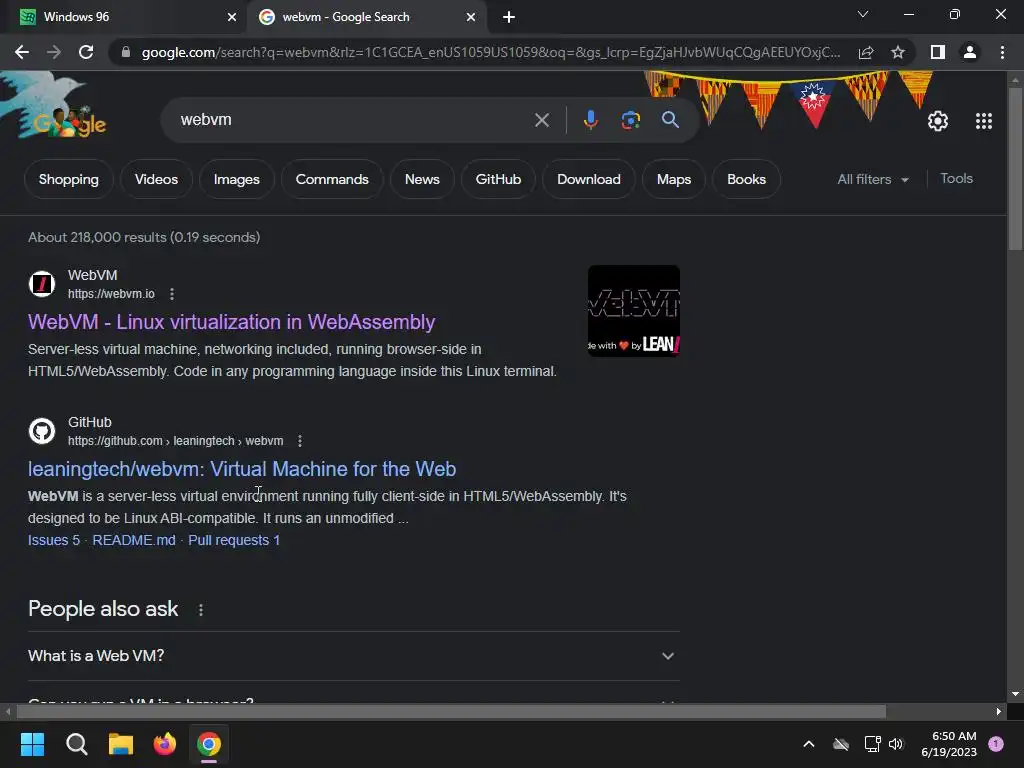Open the Google apps grid
The image size is (1024, 768).
pos(984,121)
